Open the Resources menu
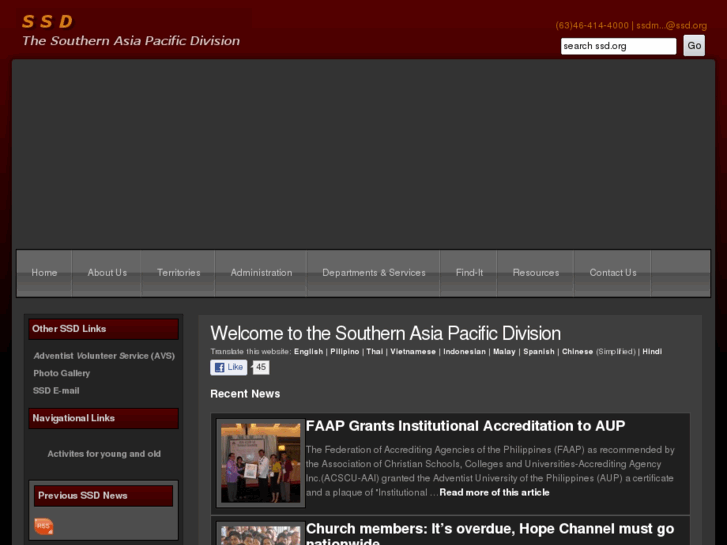This screenshot has height=545, width=727. (x=536, y=273)
